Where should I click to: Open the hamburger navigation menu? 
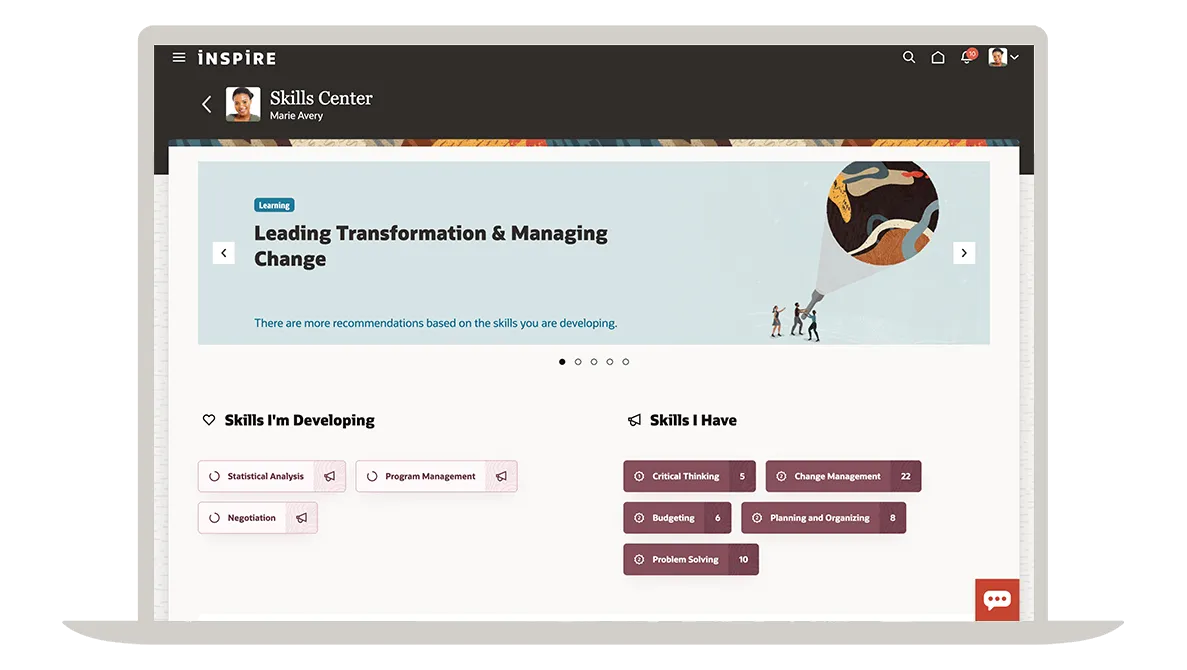[179, 58]
